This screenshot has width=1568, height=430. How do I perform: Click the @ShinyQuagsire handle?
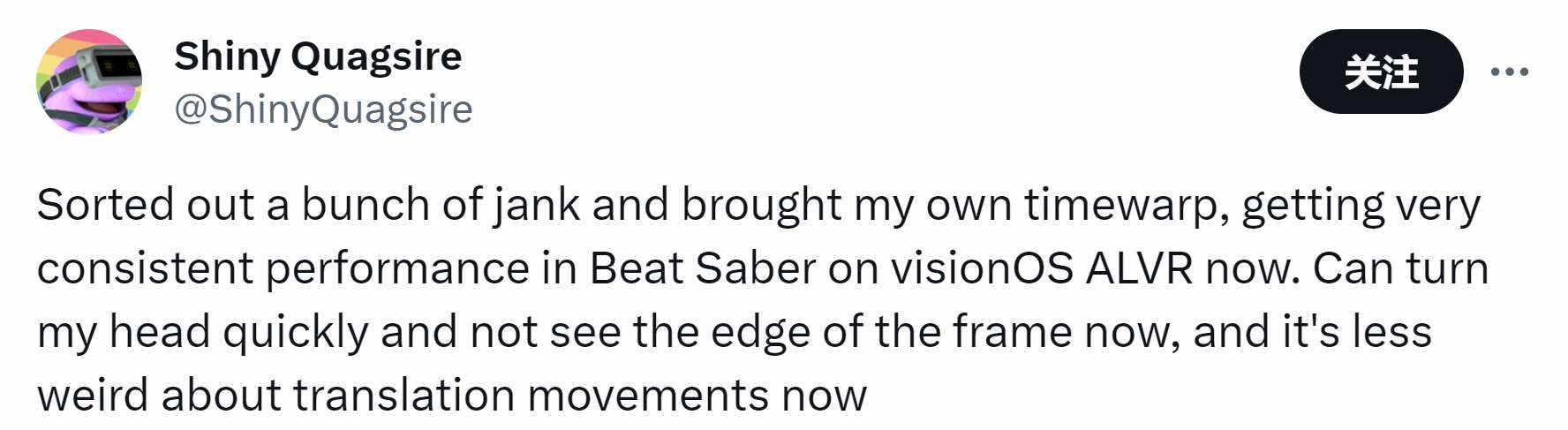(323, 109)
